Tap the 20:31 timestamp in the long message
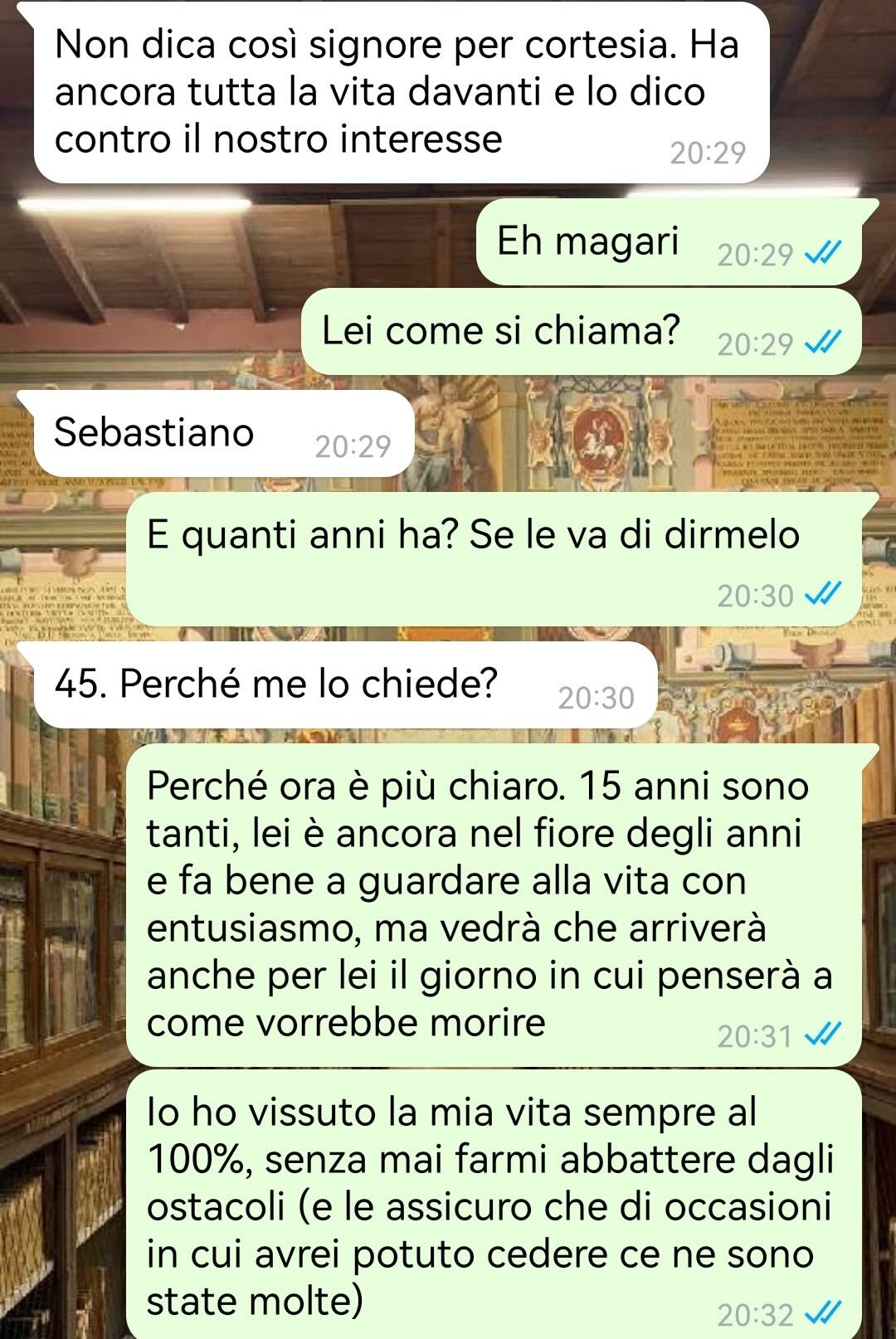 coord(755,1035)
